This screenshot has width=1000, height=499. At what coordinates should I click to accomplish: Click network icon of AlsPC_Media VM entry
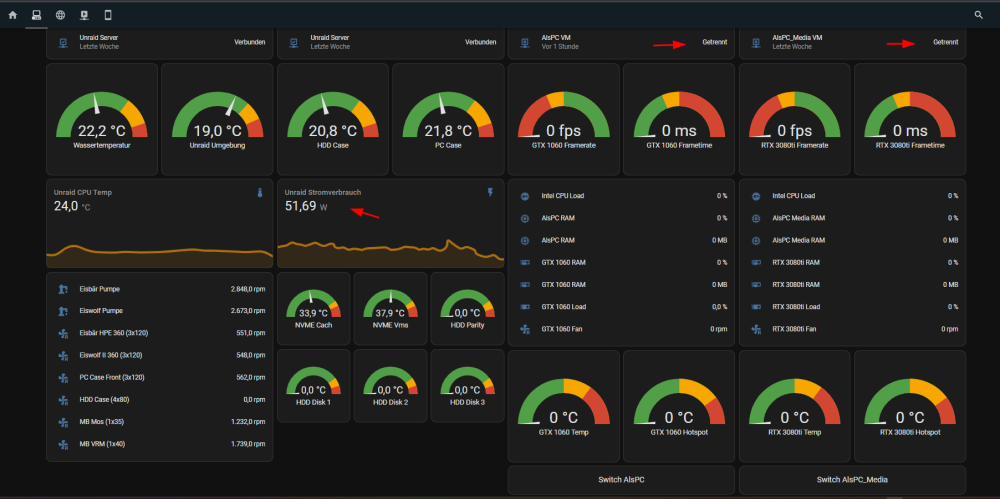(x=756, y=42)
